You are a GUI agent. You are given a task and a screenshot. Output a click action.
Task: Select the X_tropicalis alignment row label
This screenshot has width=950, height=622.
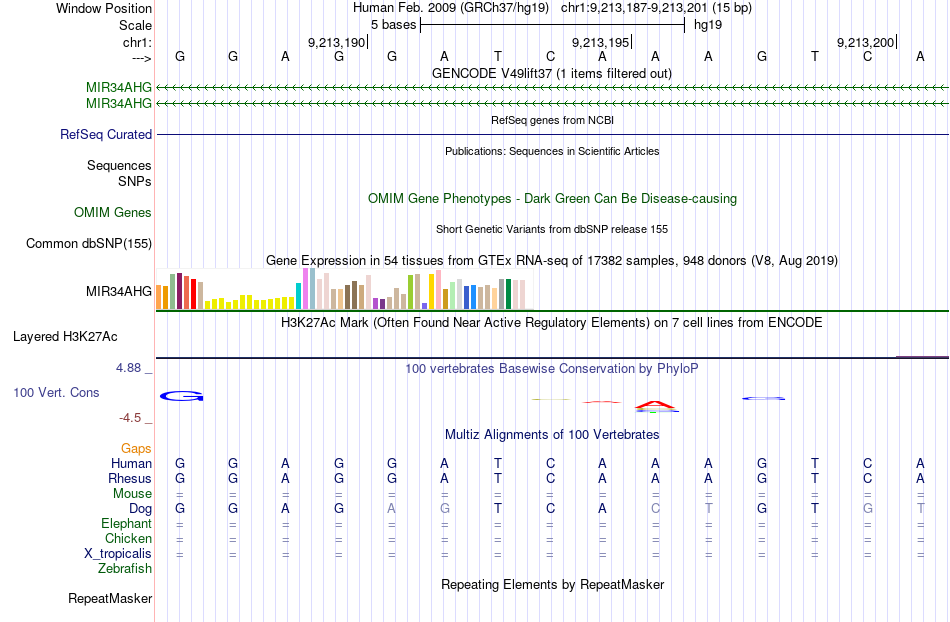tap(118, 554)
